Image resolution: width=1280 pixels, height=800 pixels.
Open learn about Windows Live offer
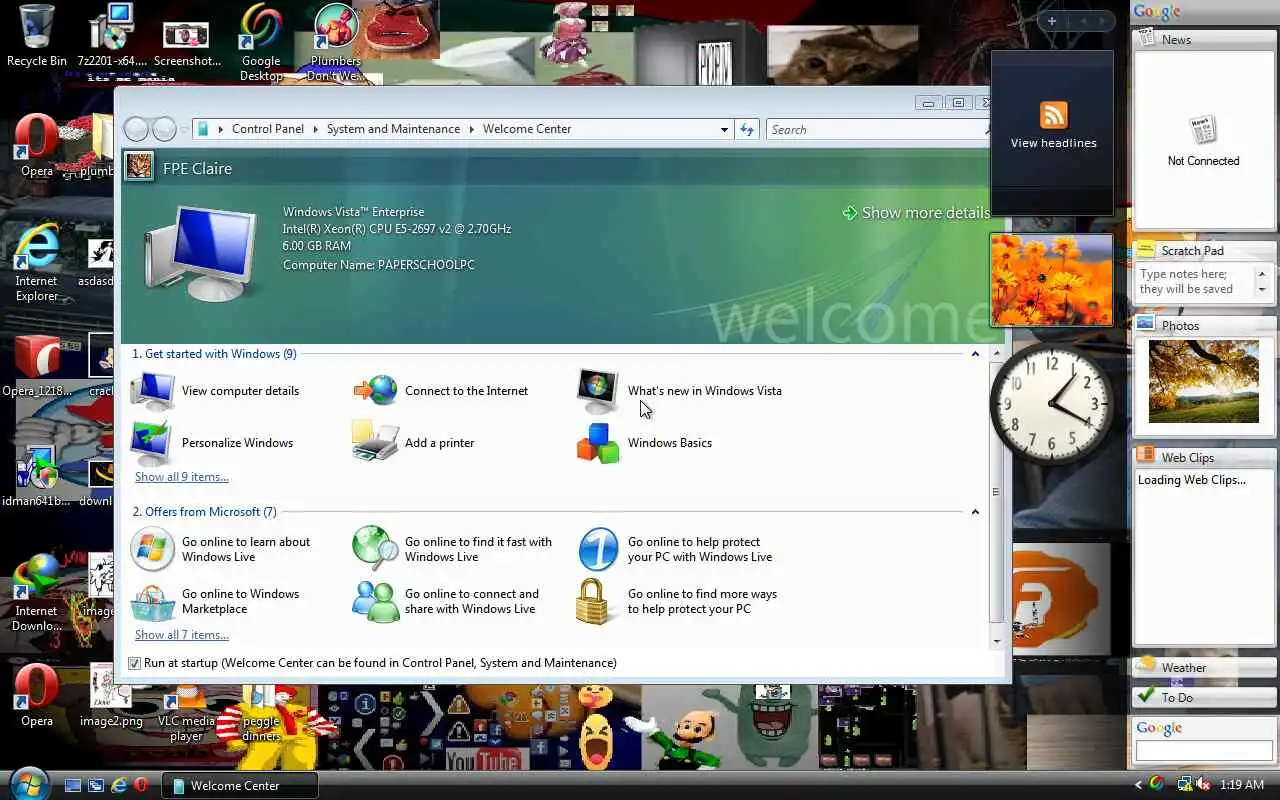[222, 549]
